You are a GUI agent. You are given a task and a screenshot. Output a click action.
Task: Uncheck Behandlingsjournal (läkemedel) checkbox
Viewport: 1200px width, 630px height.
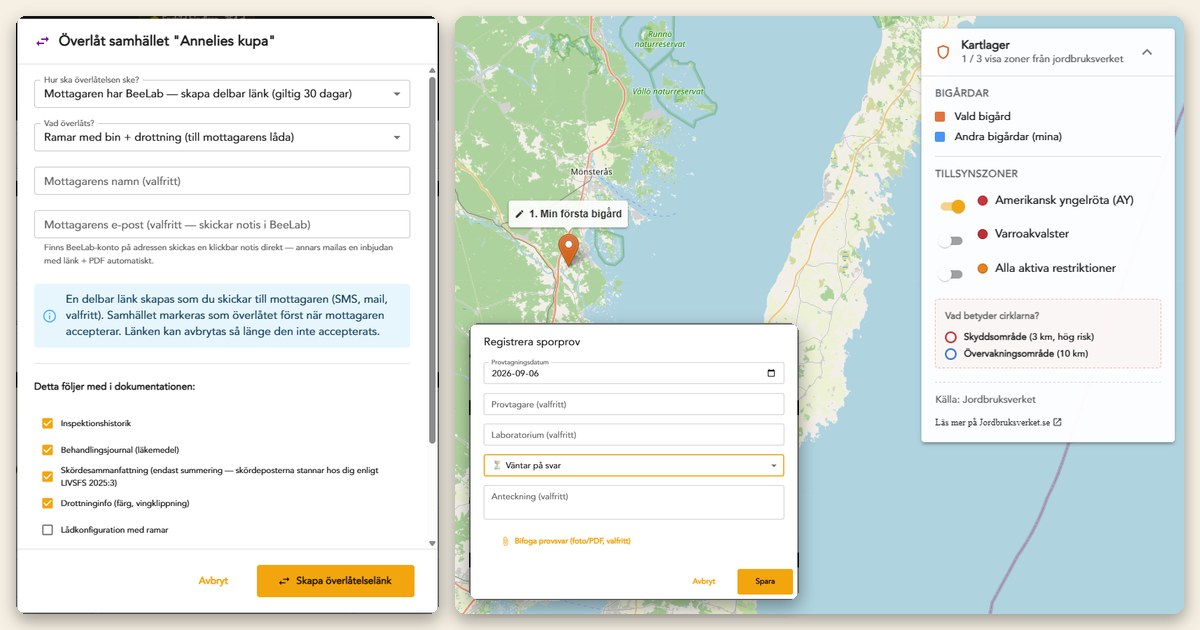click(47, 450)
